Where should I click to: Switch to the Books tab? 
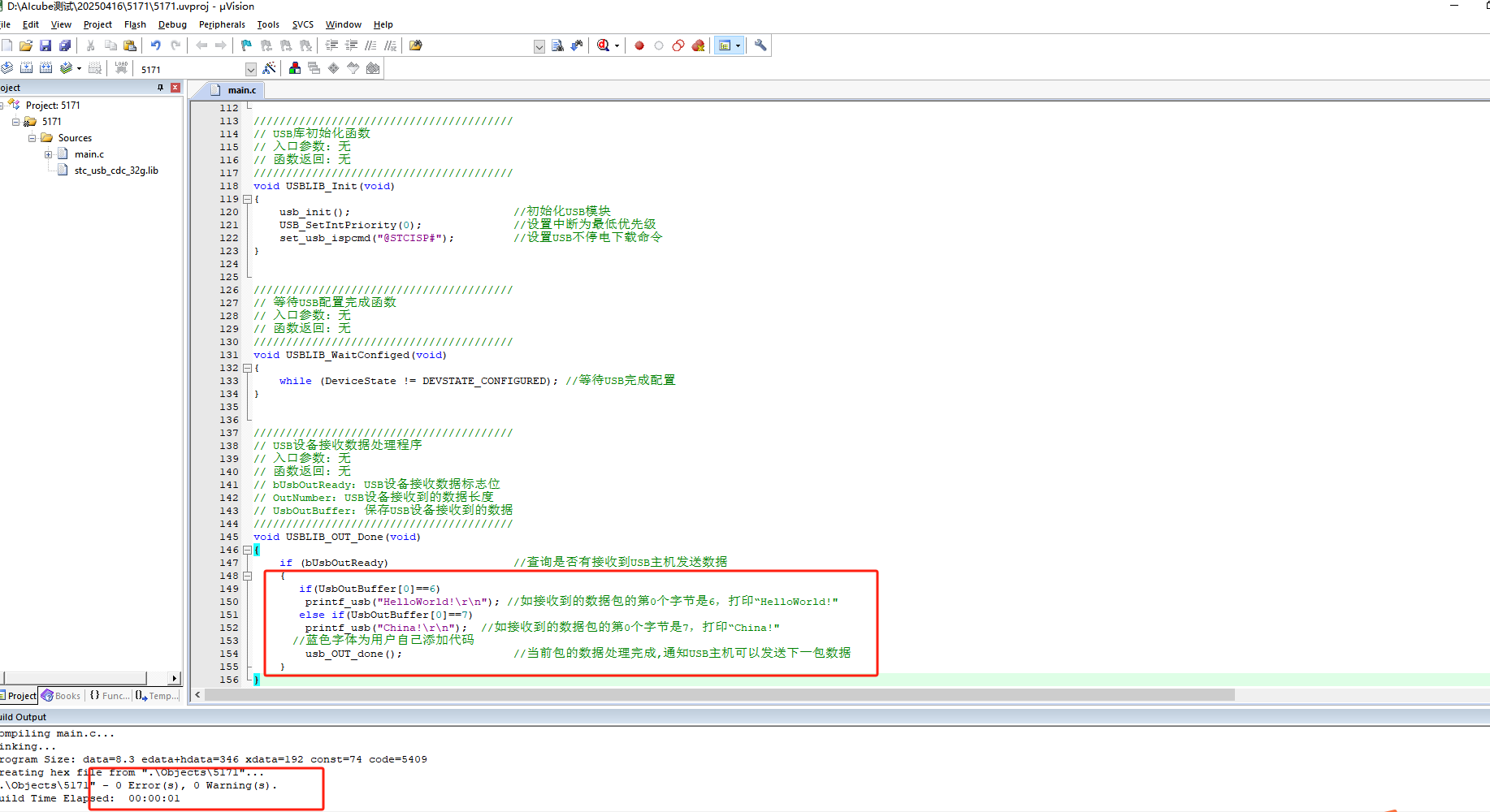[x=61, y=696]
